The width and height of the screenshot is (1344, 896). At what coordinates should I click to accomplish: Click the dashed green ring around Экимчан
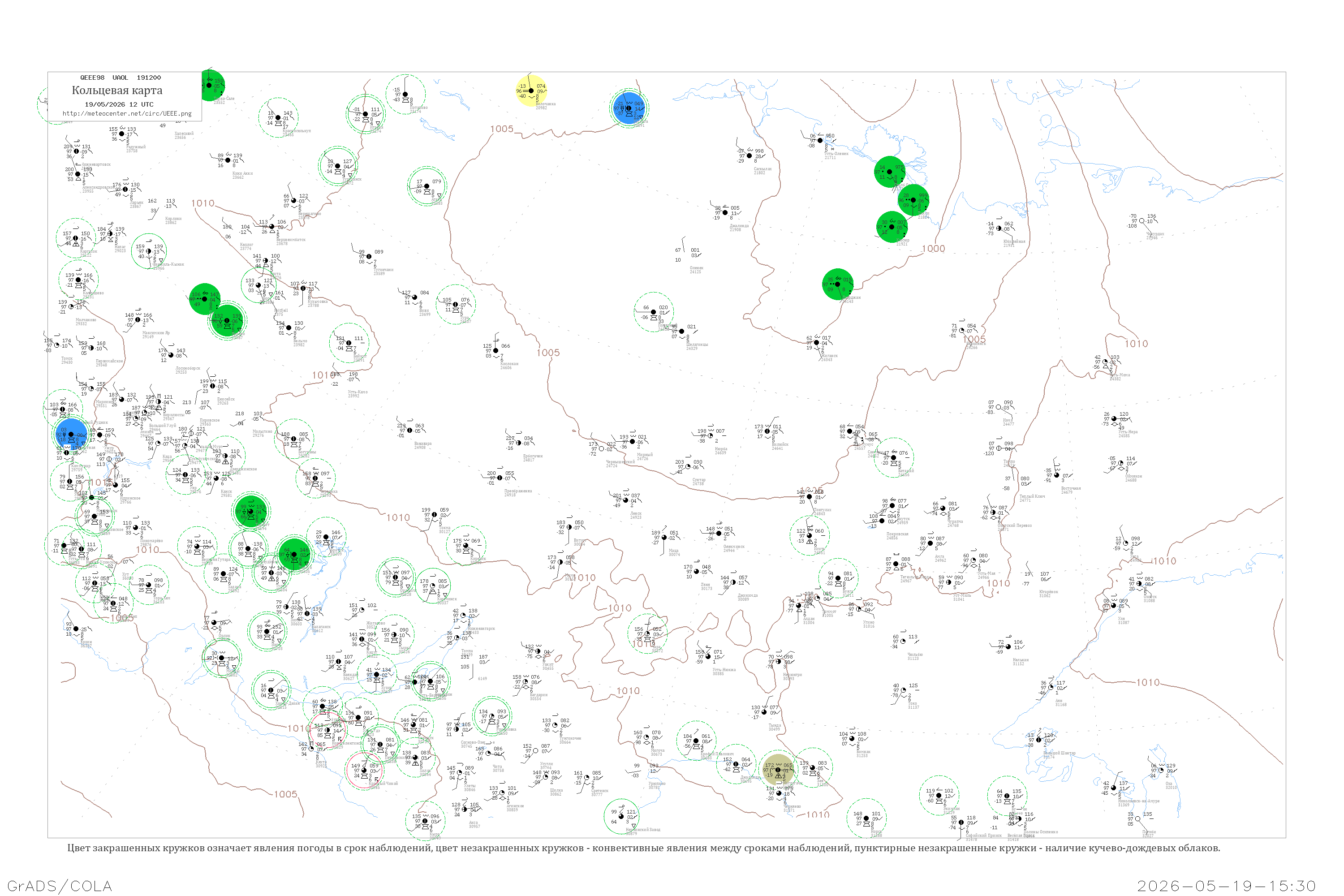939,796
